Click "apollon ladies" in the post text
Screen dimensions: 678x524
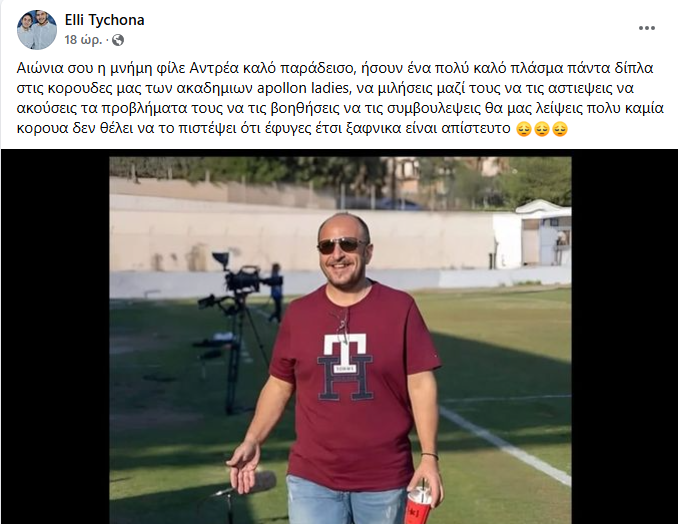click(x=303, y=88)
